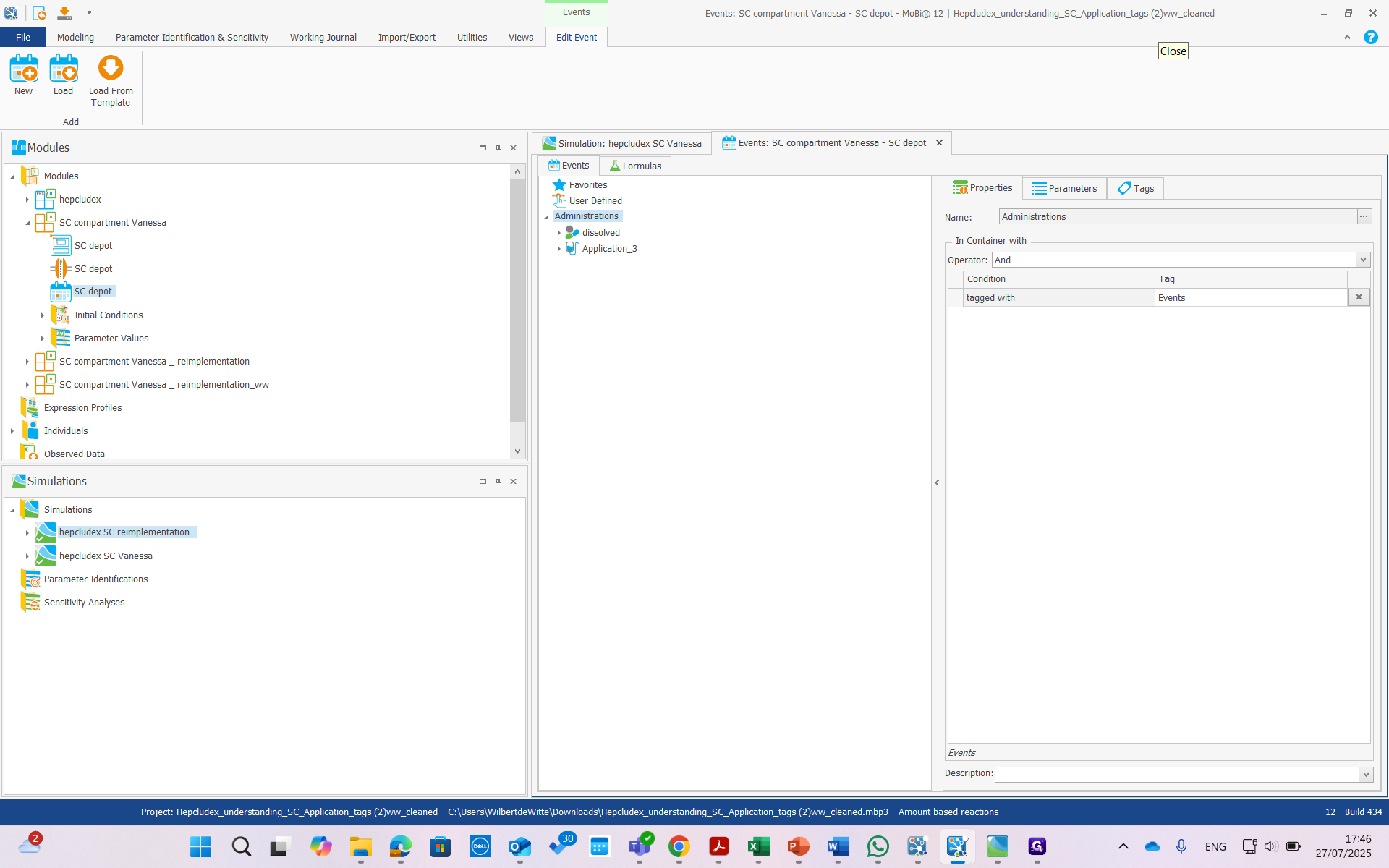Open the Operator dropdown
This screenshot has width=1389, height=868.
[x=1363, y=260]
